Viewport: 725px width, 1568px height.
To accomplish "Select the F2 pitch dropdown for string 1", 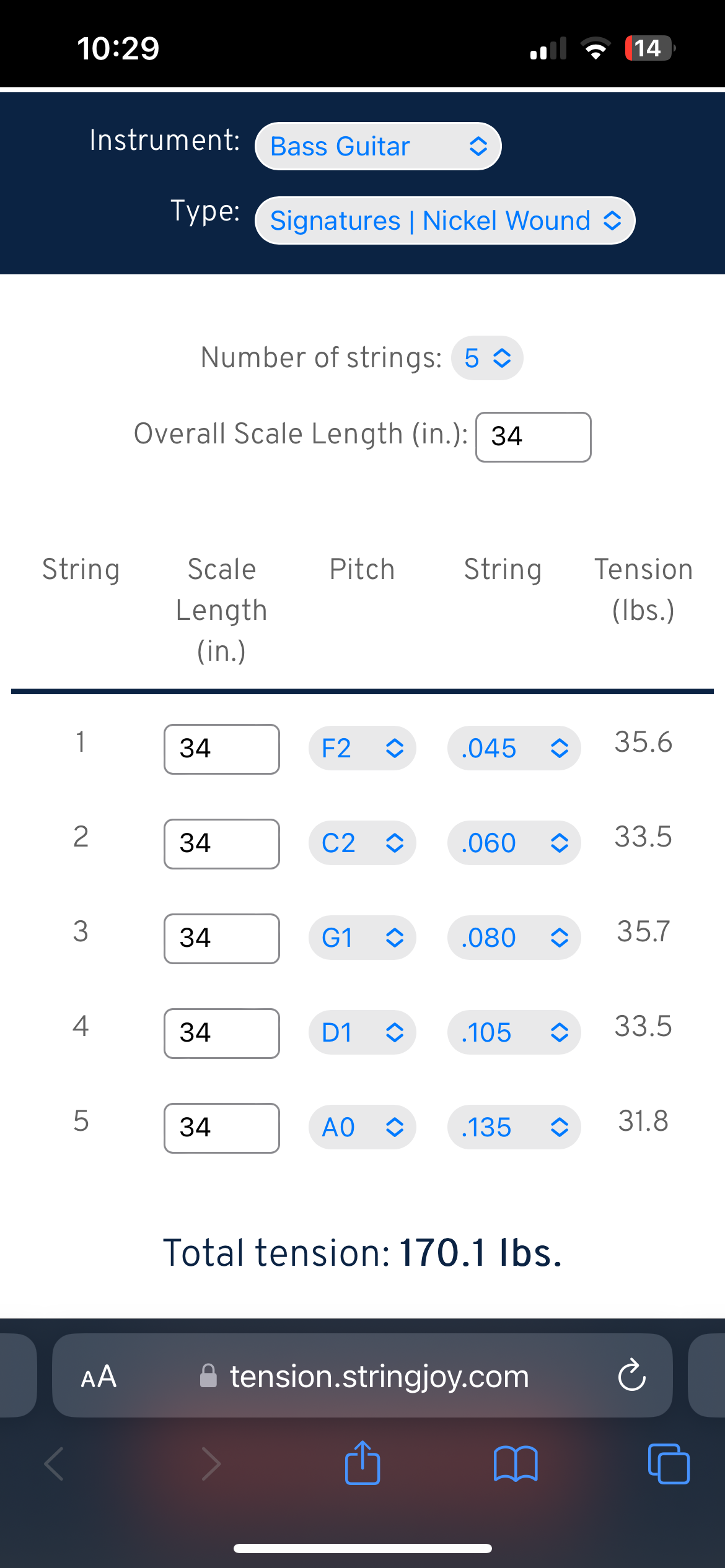I will (x=362, y=748).
